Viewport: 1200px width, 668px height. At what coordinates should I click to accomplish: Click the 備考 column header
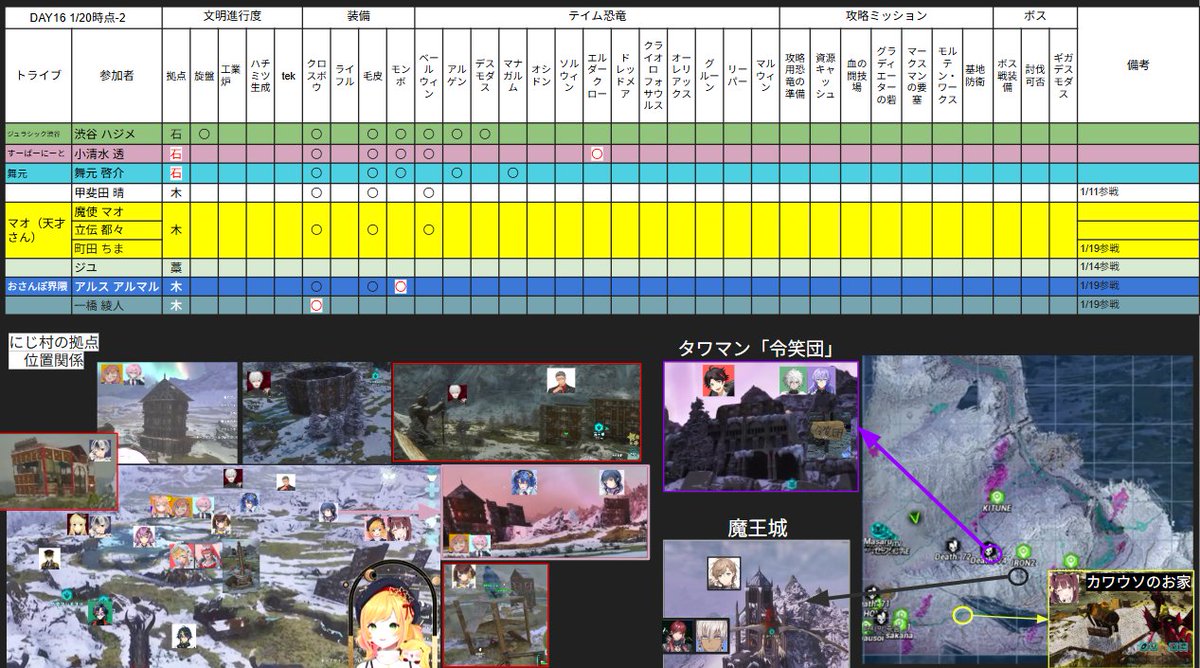(1137, 65)
